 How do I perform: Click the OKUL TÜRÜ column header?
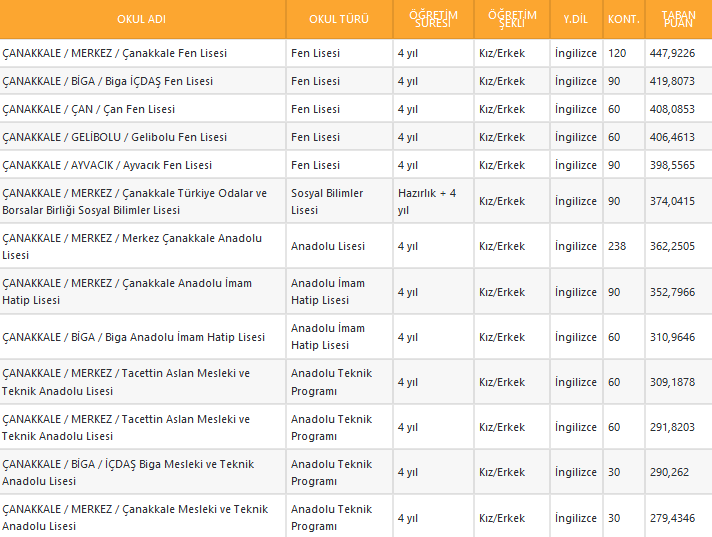[338, 19]
